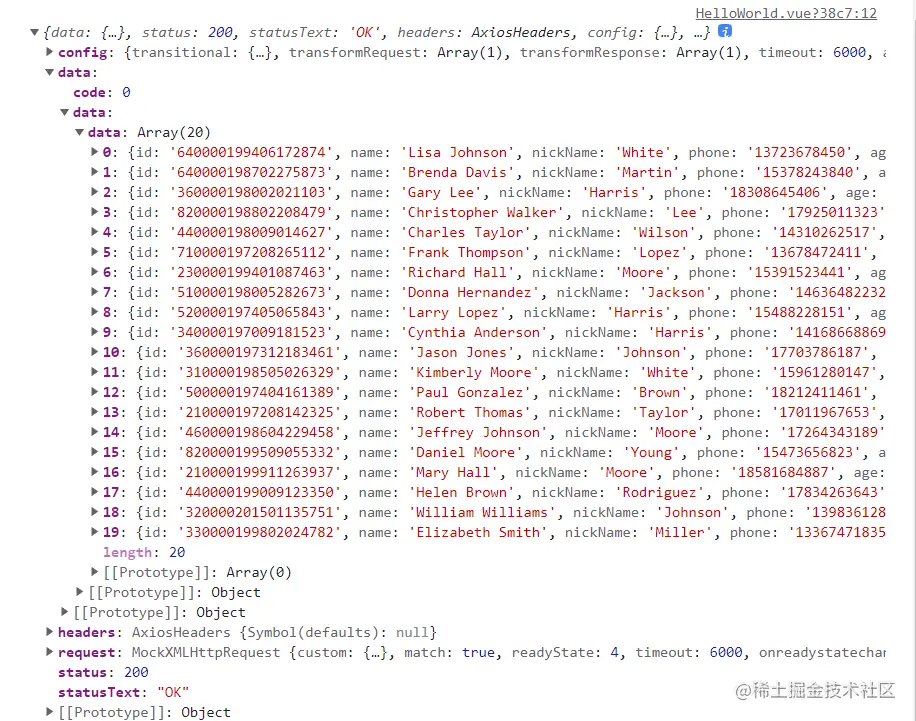The width and height of the screenshot is (916, 721).
Task: Click the readyState 4 value in request row
Action: click(615, 652)
